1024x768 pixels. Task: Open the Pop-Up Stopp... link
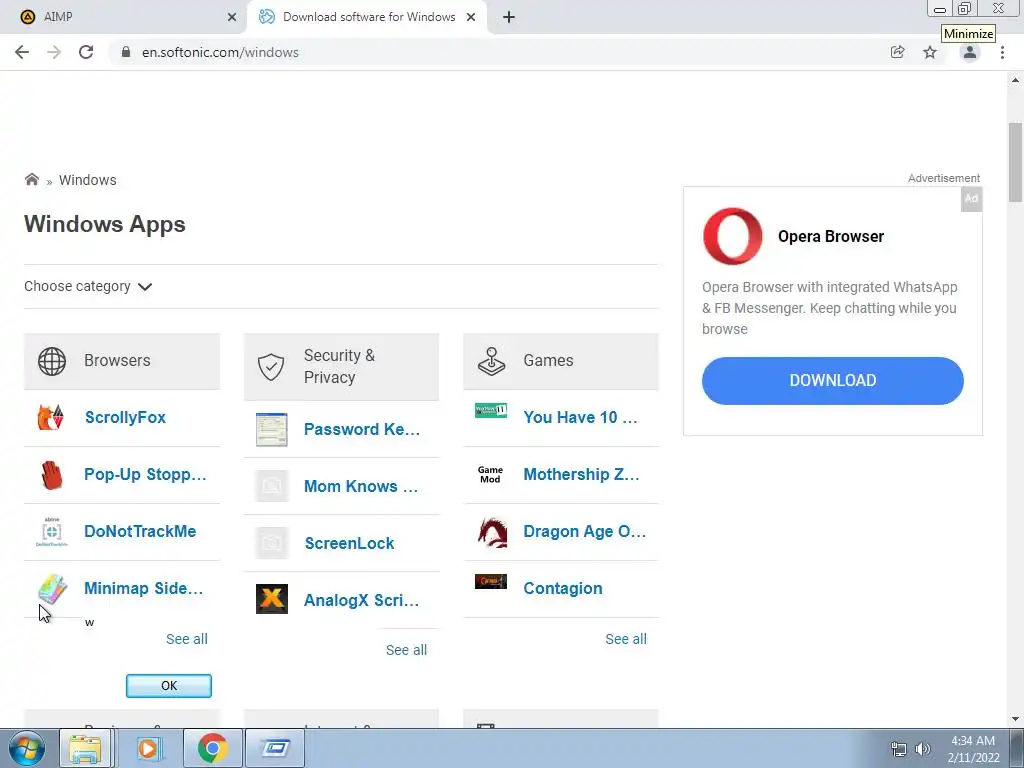click(x=145, y=475)
